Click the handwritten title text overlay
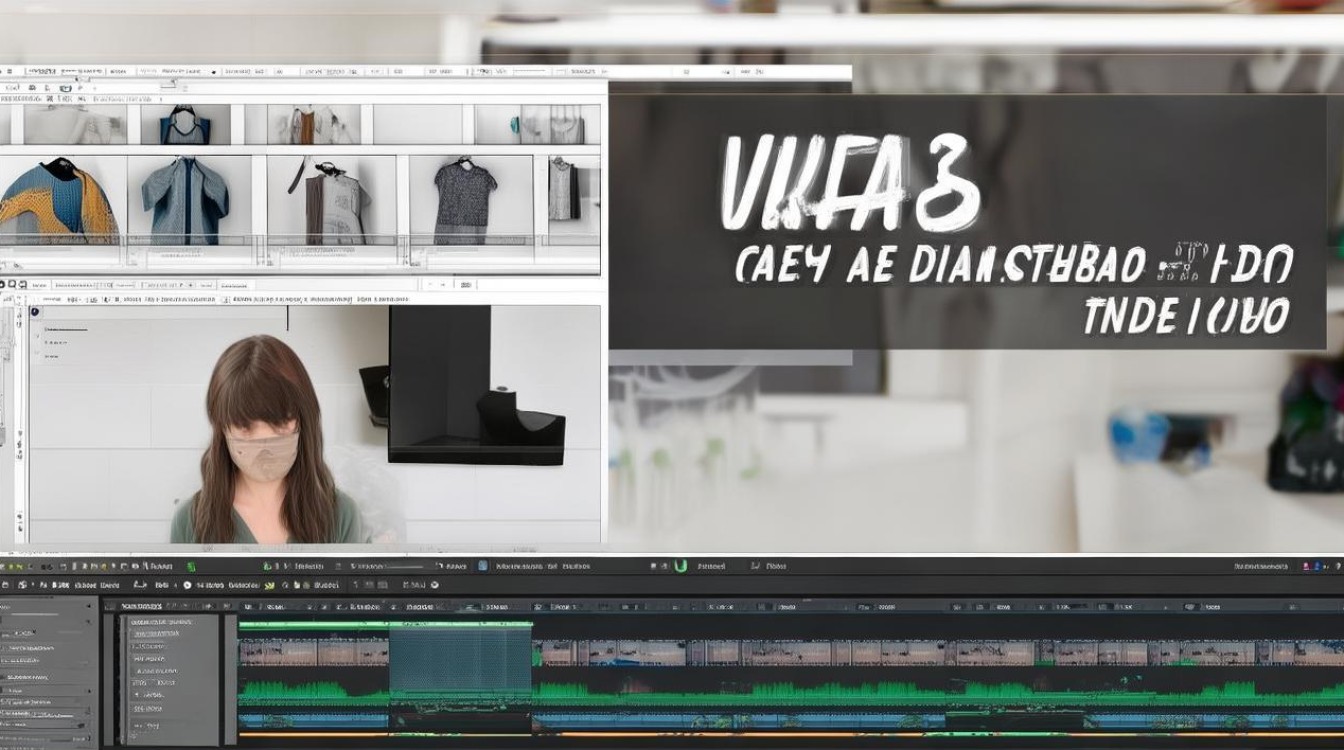Image resolution: width=1344 pixels, height=750 pixels. (x=850, y=185)
